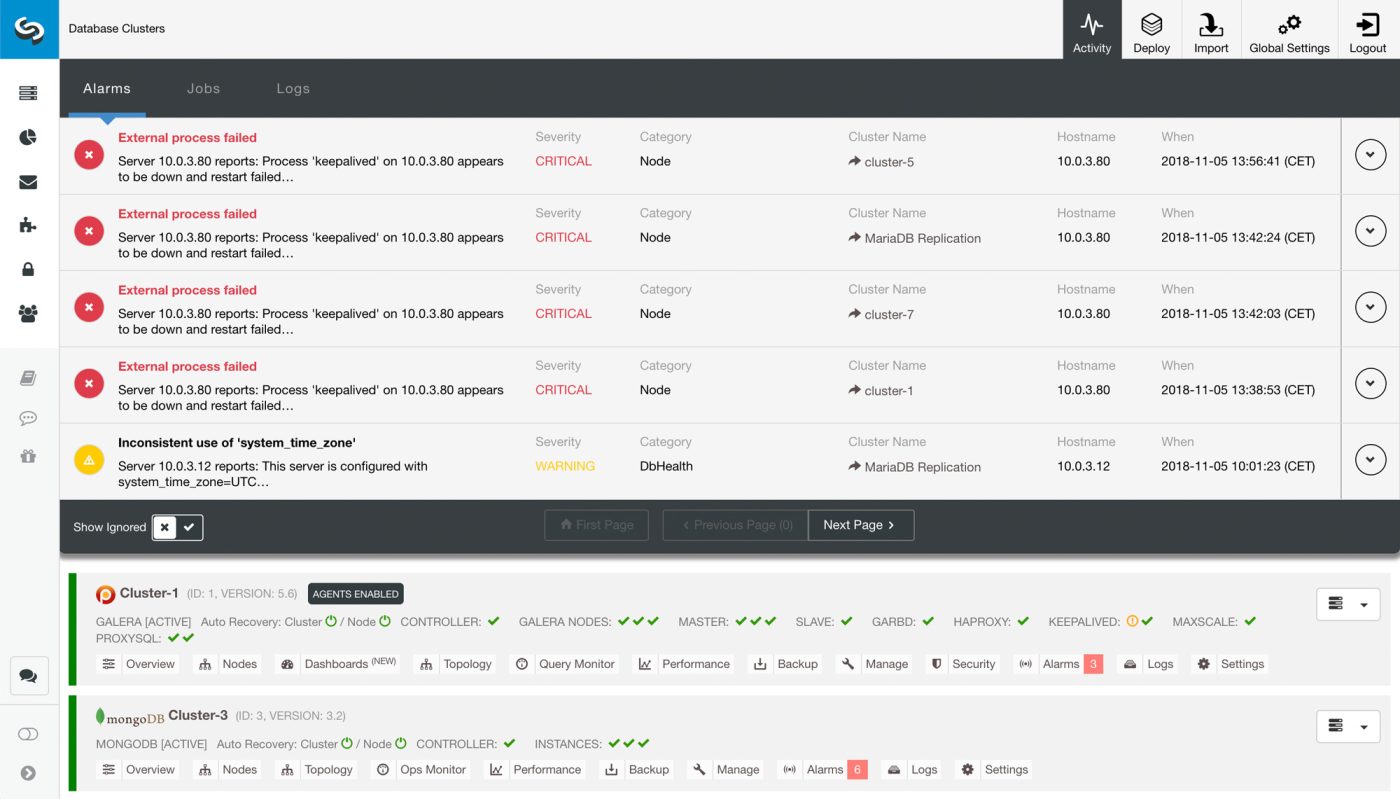Switch to the Jobs tab
Image resolution: width=1400 pixels, height=799 pixels.
pyautogui.click(x=203, y=88)
